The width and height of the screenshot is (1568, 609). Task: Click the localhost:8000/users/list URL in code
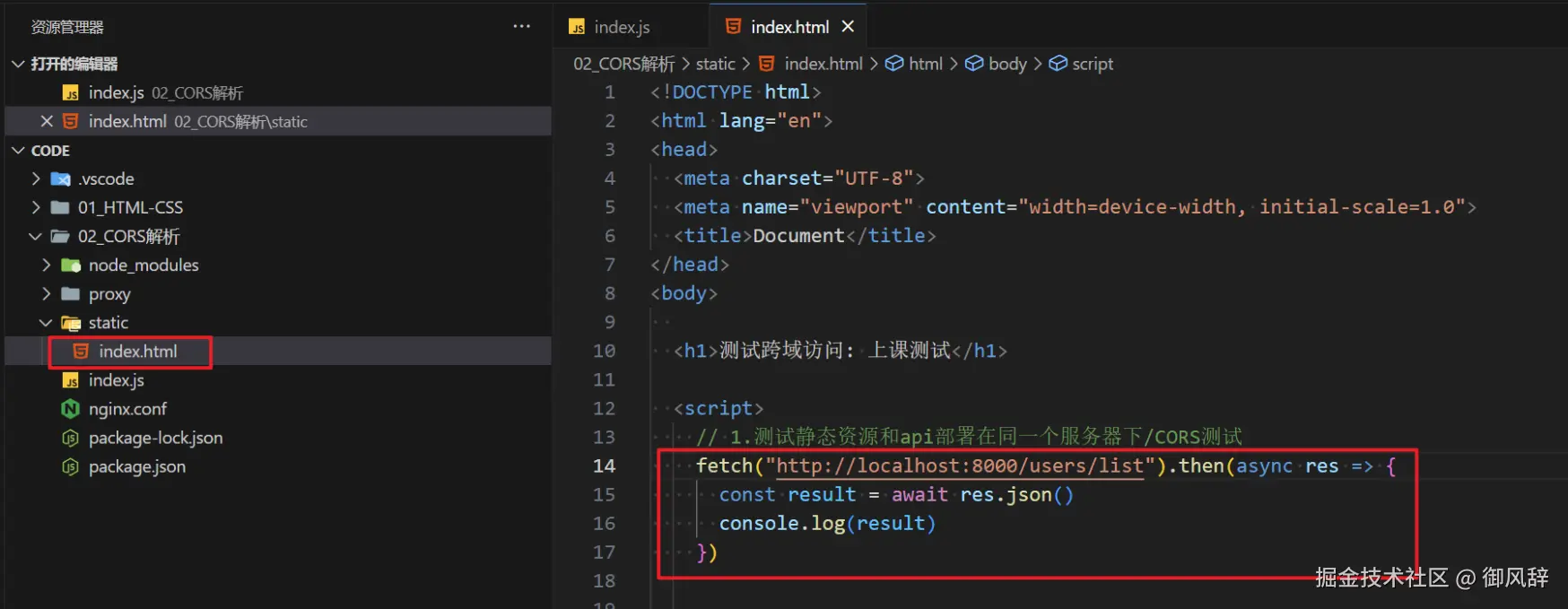tap(960, 465)
